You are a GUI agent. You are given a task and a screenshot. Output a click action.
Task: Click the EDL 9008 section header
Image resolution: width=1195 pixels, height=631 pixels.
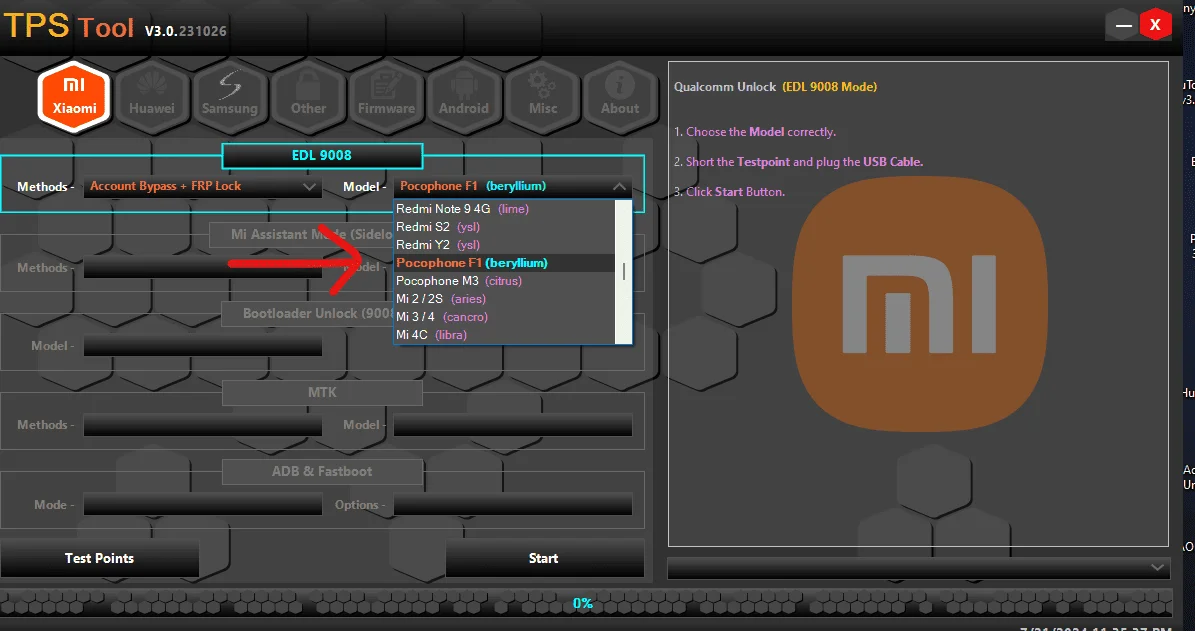click(322, 155)
